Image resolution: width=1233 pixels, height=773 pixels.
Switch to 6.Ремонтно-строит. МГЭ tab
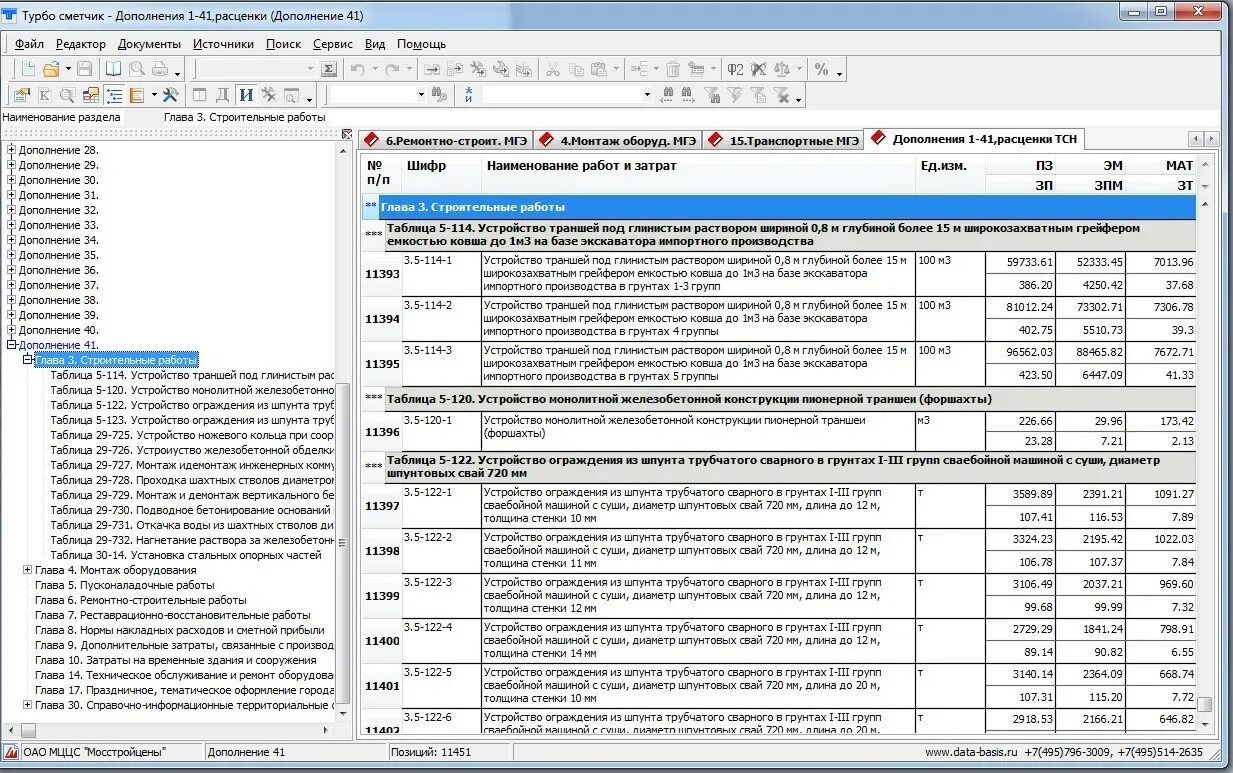tap(445, 140)
